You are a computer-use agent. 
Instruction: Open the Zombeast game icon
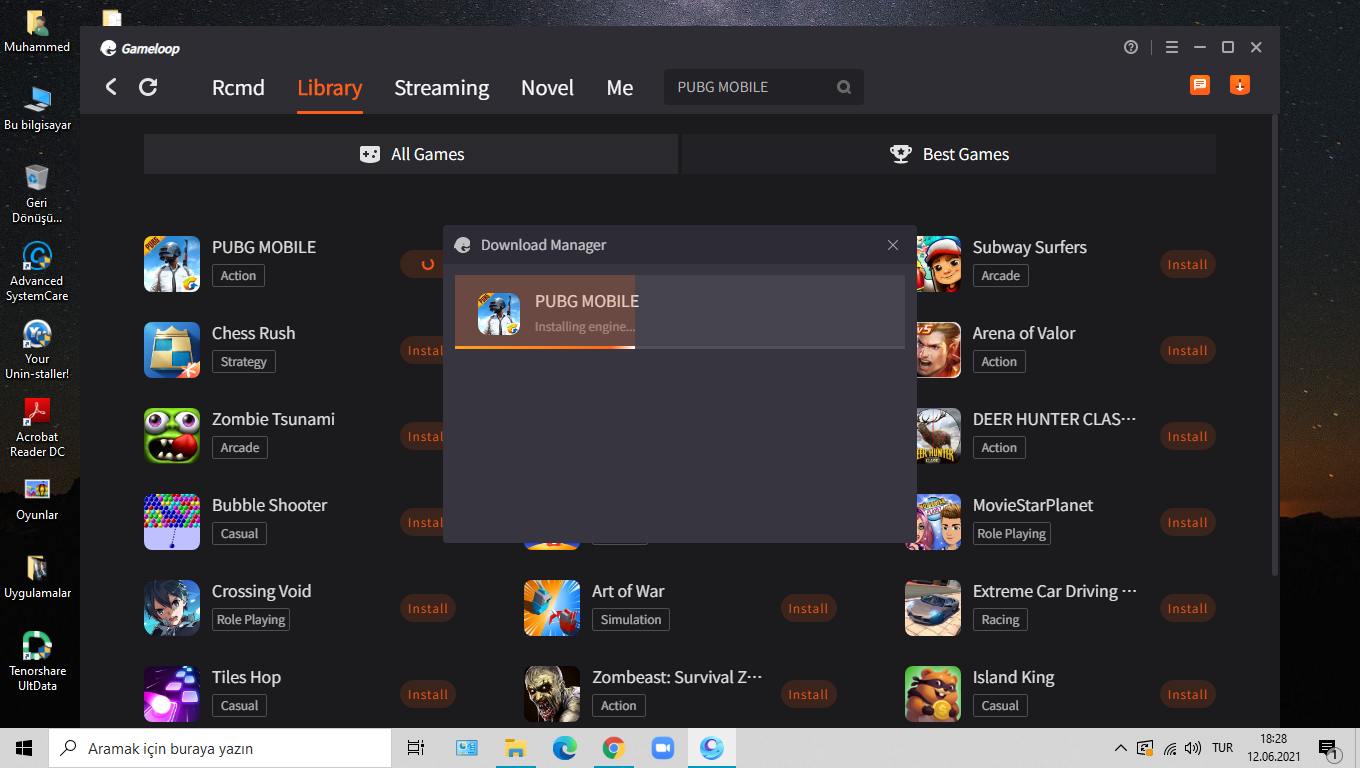(552, 694)
